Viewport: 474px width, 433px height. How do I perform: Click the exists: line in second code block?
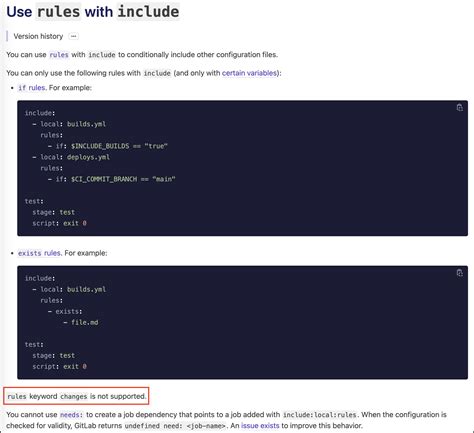click(x=65, y=311)
